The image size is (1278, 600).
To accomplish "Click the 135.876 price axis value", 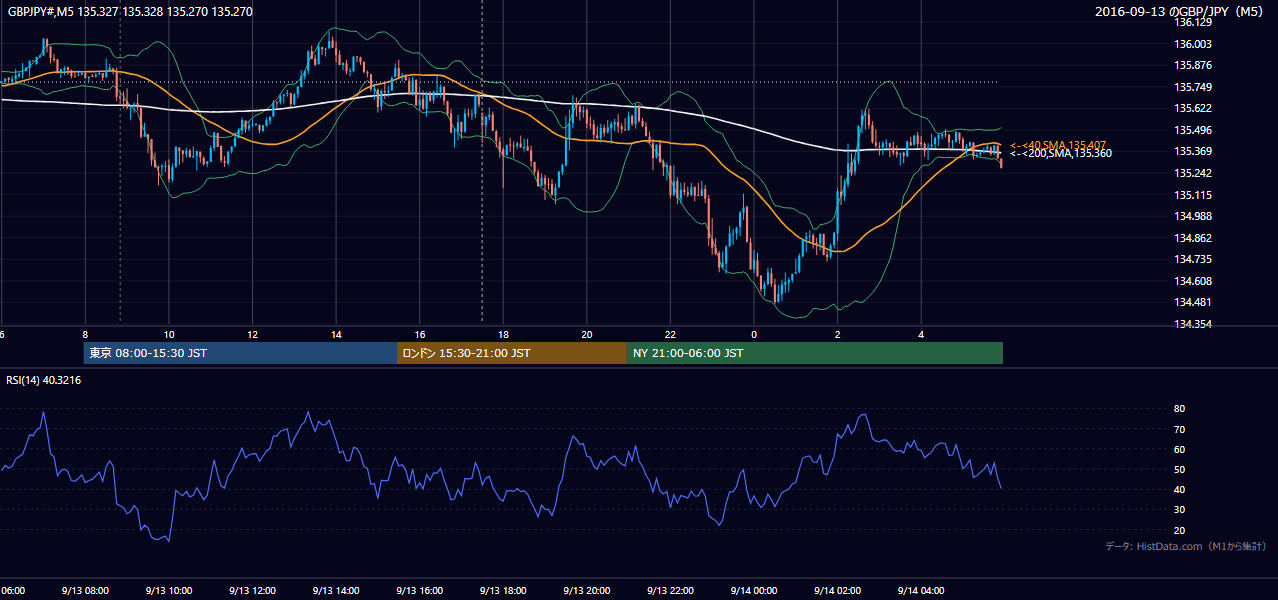I will click(x=1193, y=65).
